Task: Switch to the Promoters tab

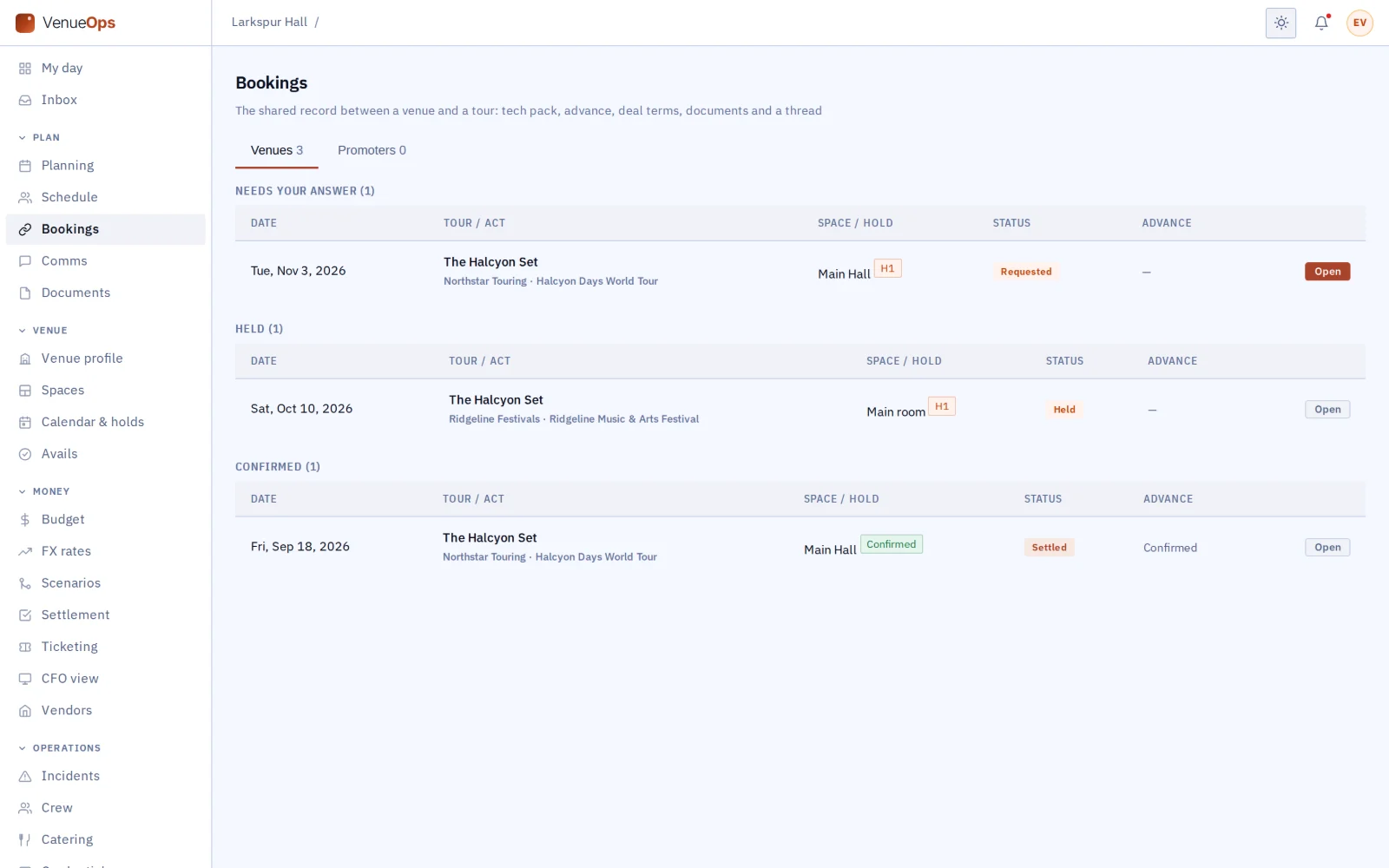Action: (372, 150)
